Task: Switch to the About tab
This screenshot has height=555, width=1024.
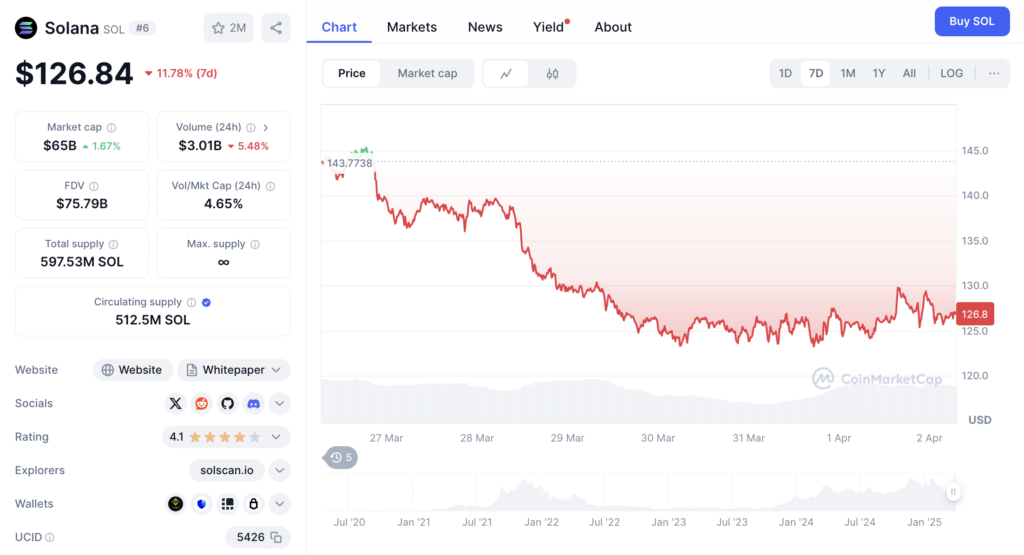Action: [x=613, y=27]
